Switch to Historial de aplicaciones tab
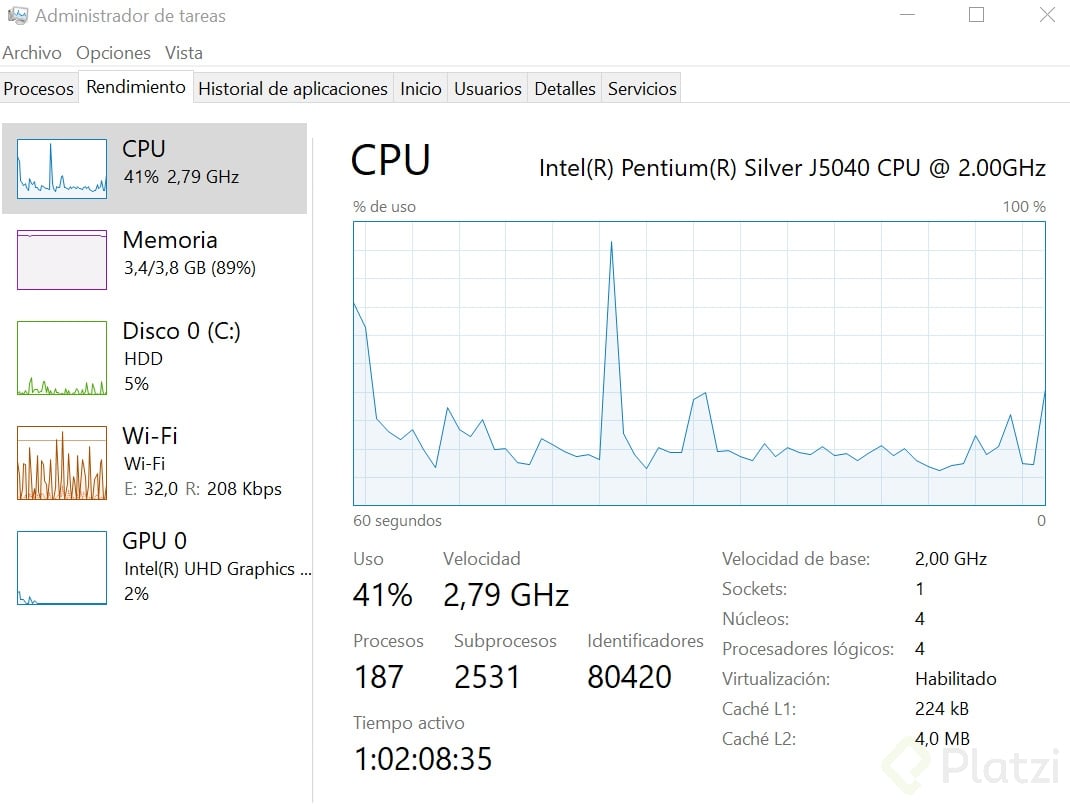This screenshot has height=804, width=1070. [x=293, y=89]
